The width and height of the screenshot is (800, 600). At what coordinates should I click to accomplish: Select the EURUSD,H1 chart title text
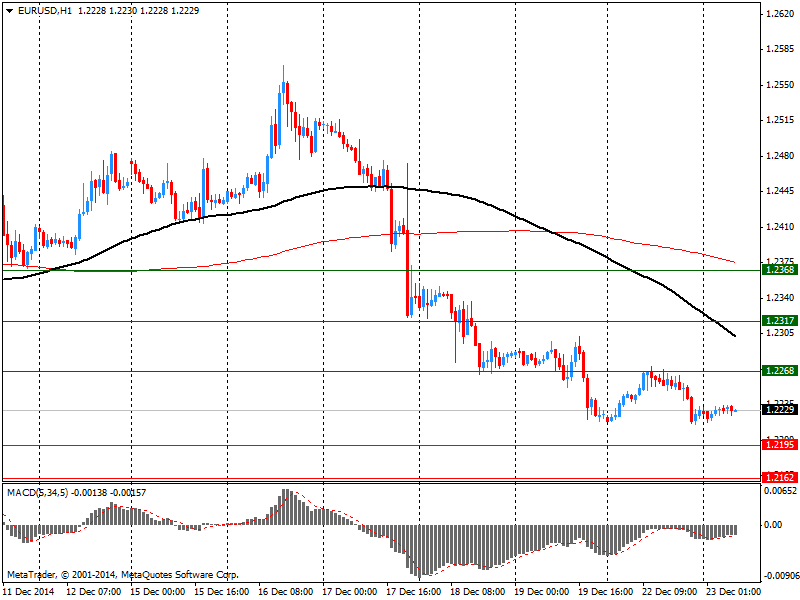click(45, 11)
